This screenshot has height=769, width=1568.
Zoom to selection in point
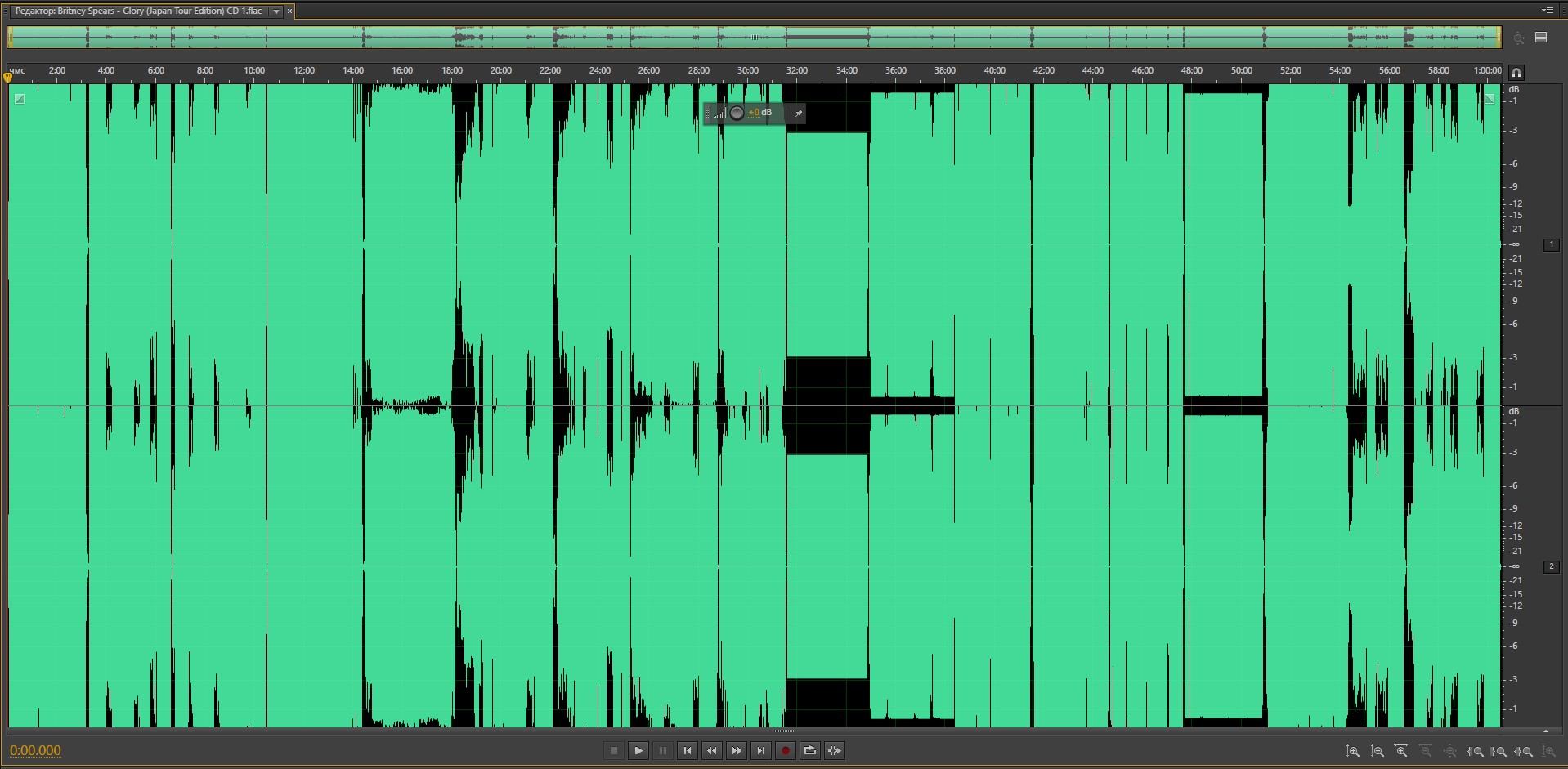1476,751
